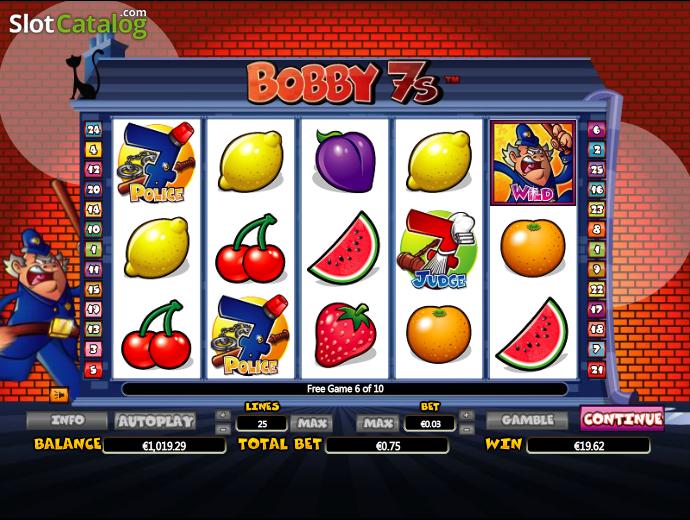
Task: Select payline marker 21
Action: pos(597,370)
